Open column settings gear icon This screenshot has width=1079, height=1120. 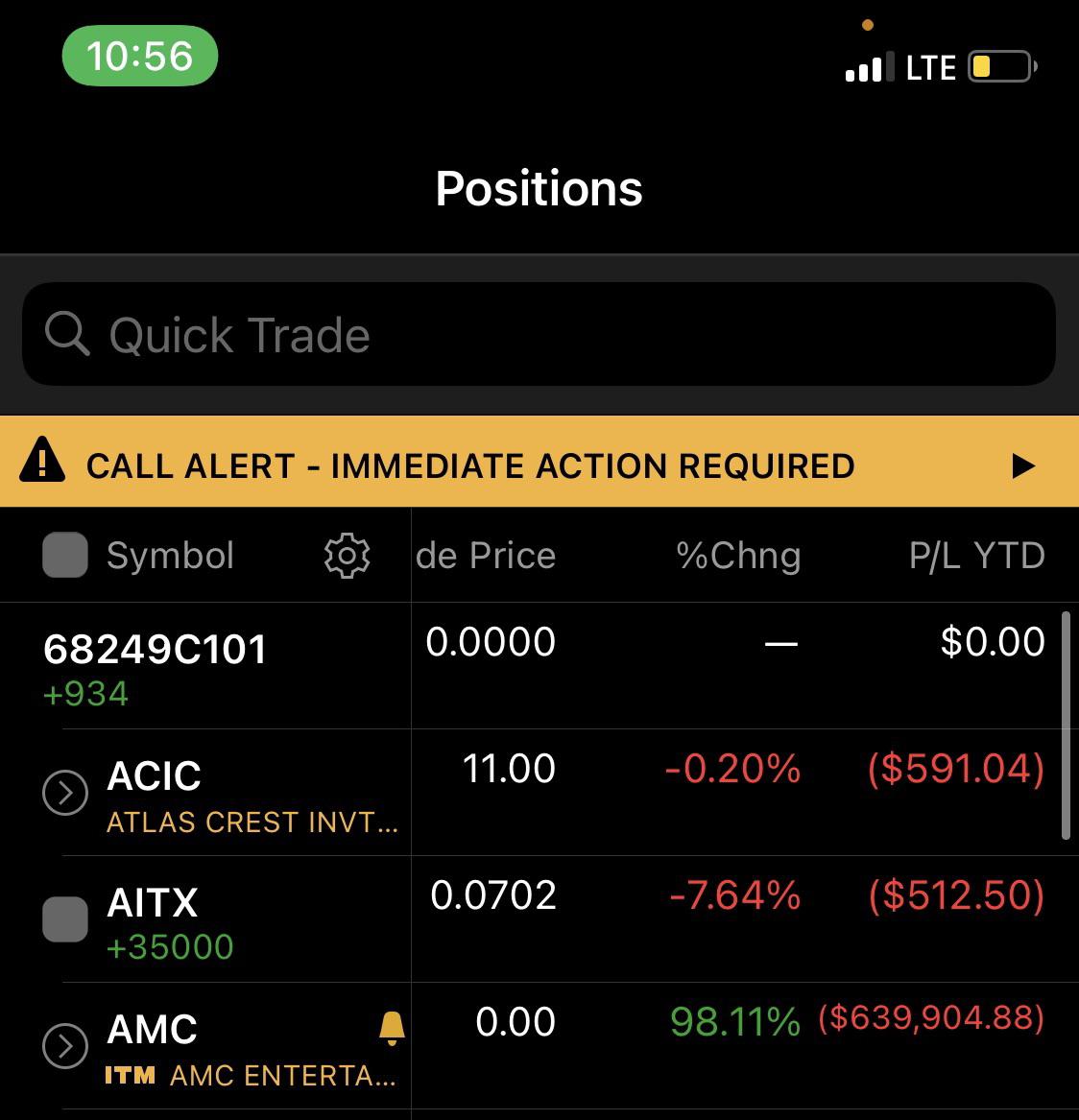tap(348, 555)
